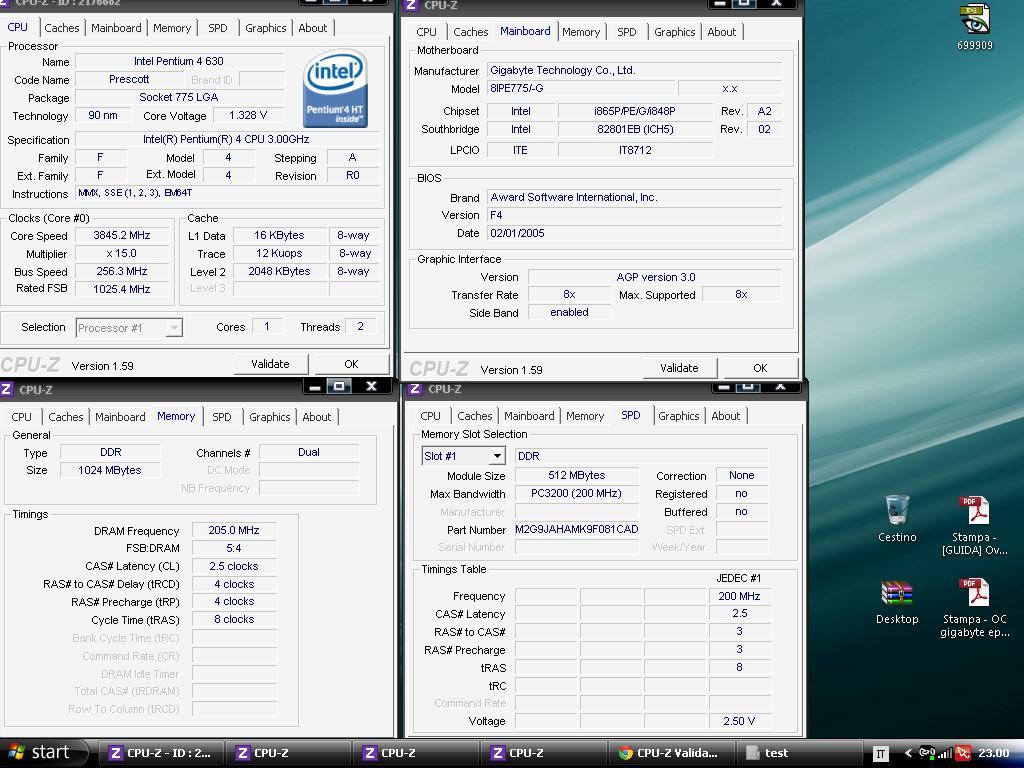This screenshot has height=768, width=1024.
Task: Open SPD tab in Memory window
Action: coord(221,417)
